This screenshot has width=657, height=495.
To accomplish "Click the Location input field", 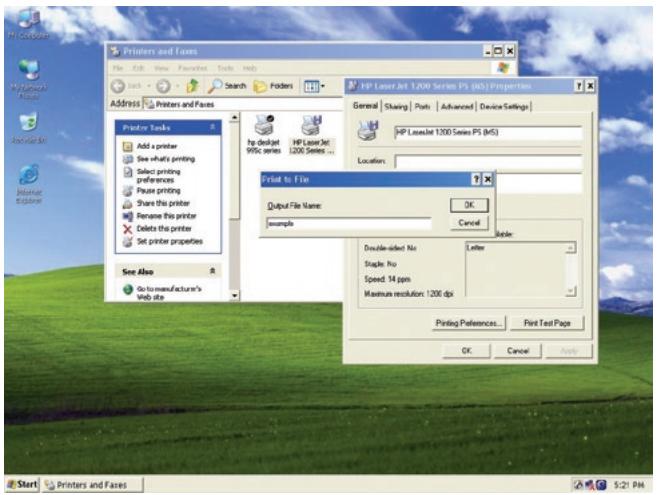I will coord(488,161).
